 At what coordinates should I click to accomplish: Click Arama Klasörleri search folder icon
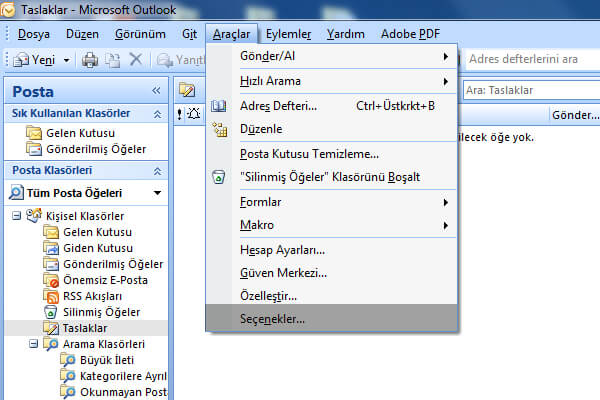tap(51, 344)
